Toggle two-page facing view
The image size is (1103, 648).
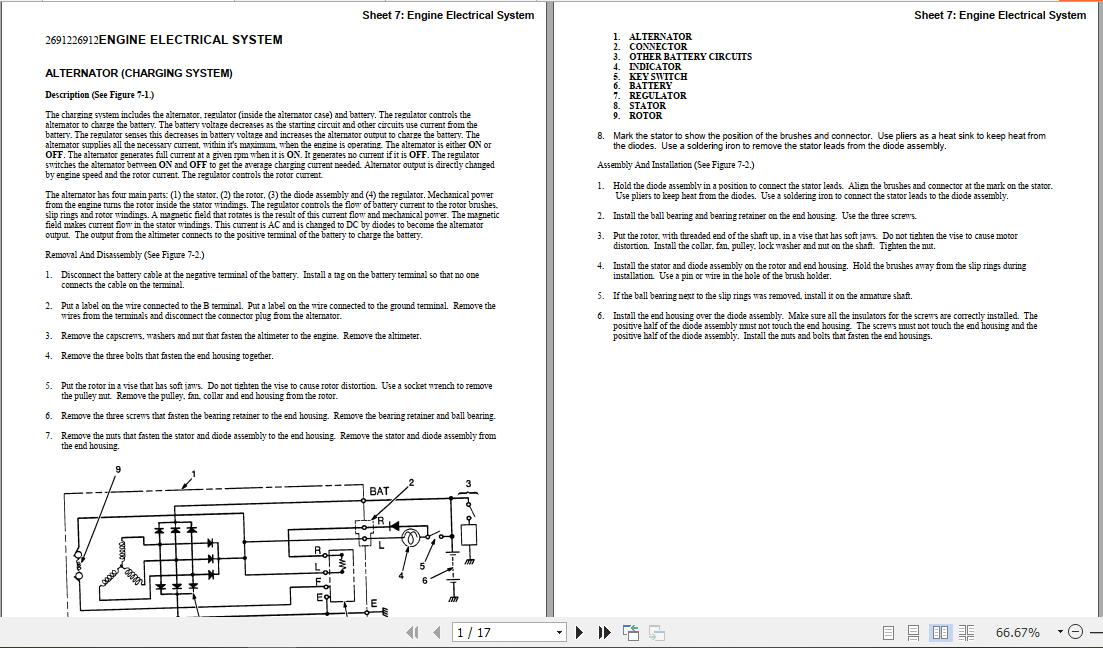pyautogui.click(x=940, y=633)
